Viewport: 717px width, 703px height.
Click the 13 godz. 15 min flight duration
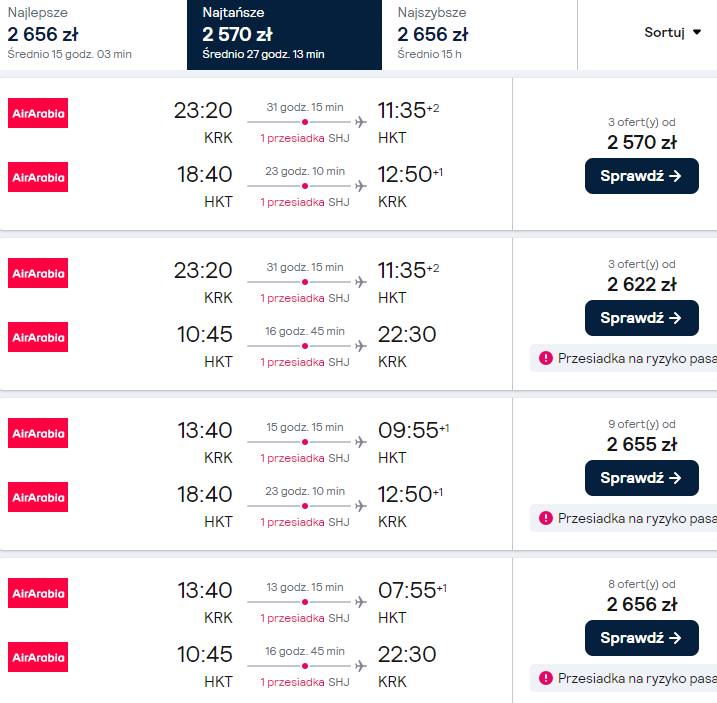(304, 587)
